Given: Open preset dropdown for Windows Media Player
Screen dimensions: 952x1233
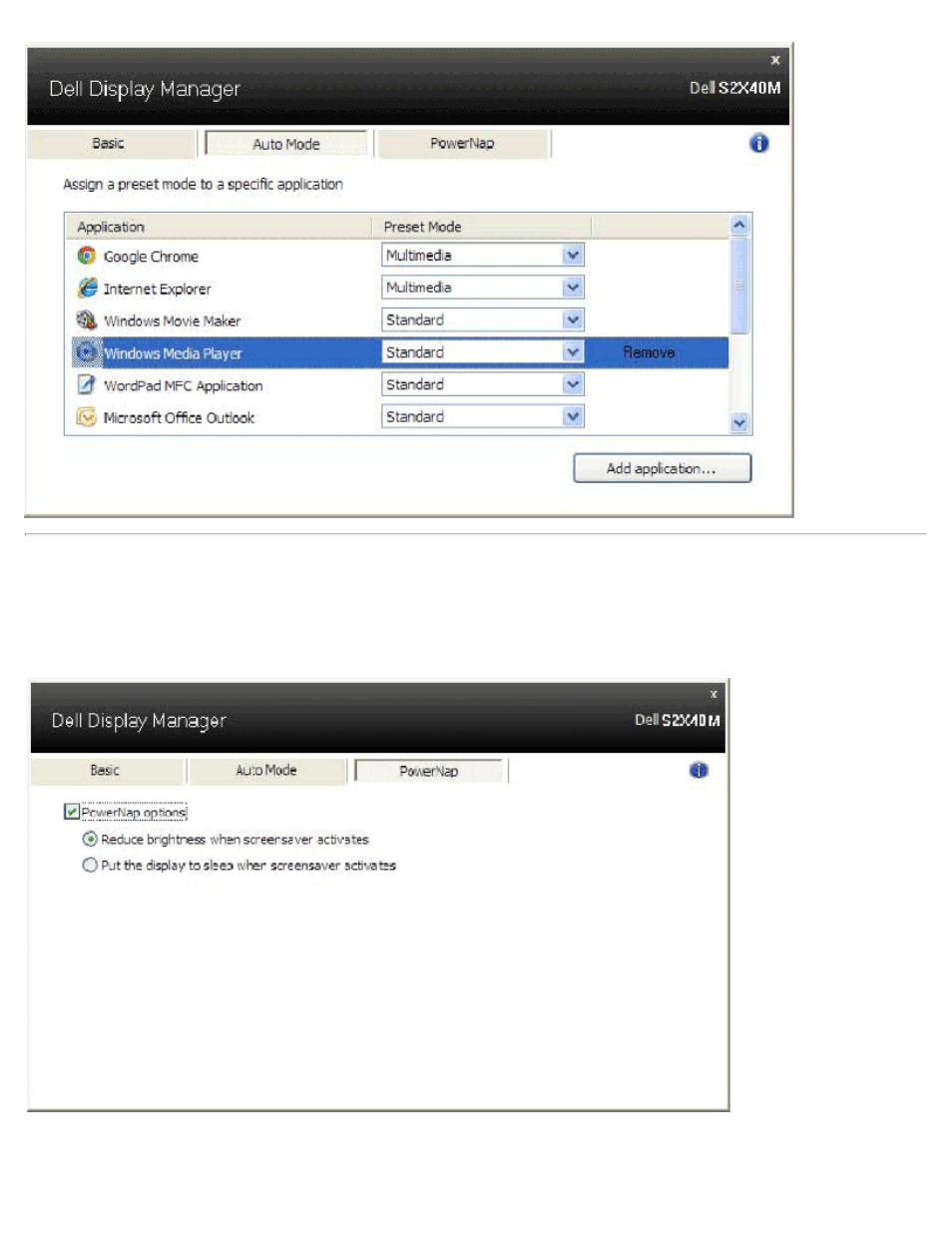Looking at the screenshot, I should click(x=572, y=351).
